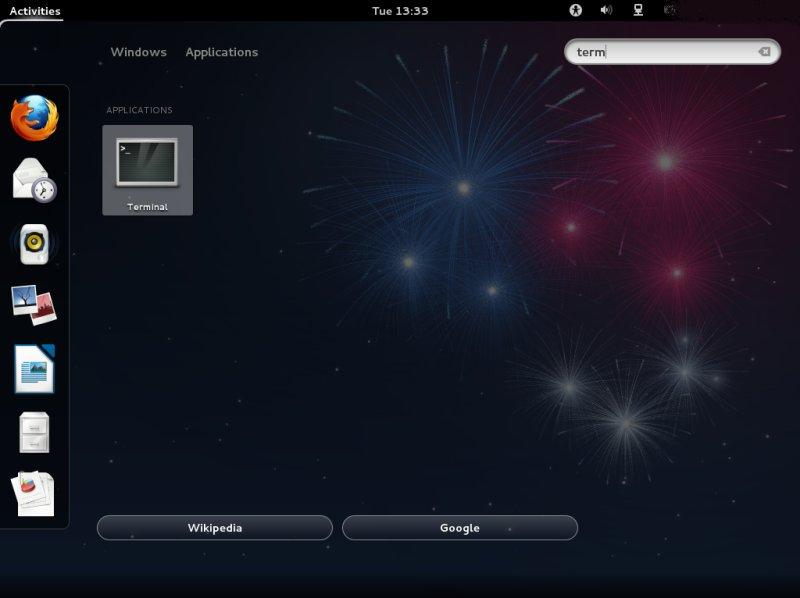Viewport: 800px width, 598px height.
Task: Open the volume control menu
Action: pos(606,11)
